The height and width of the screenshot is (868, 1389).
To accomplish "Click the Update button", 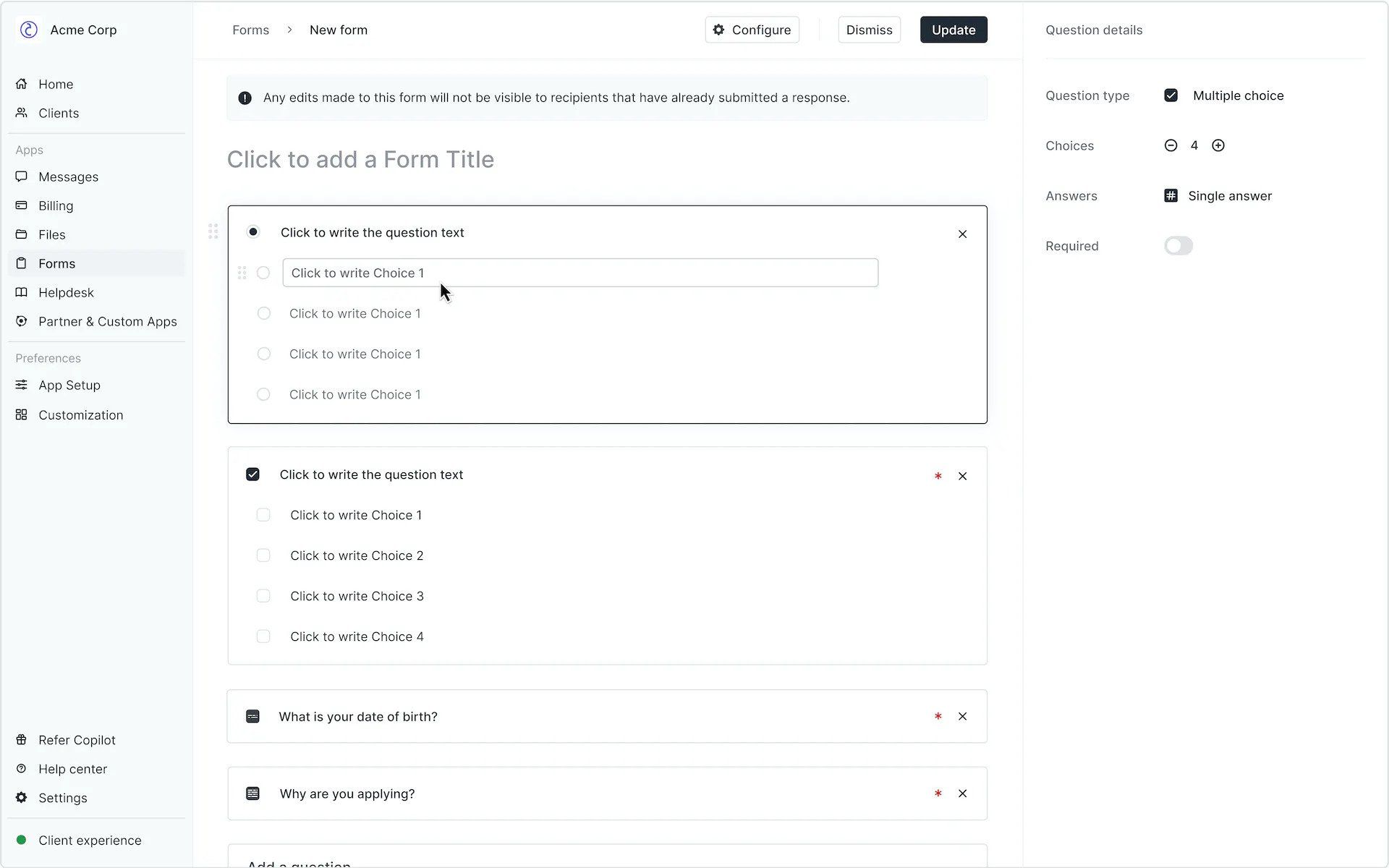I will 953,30.
